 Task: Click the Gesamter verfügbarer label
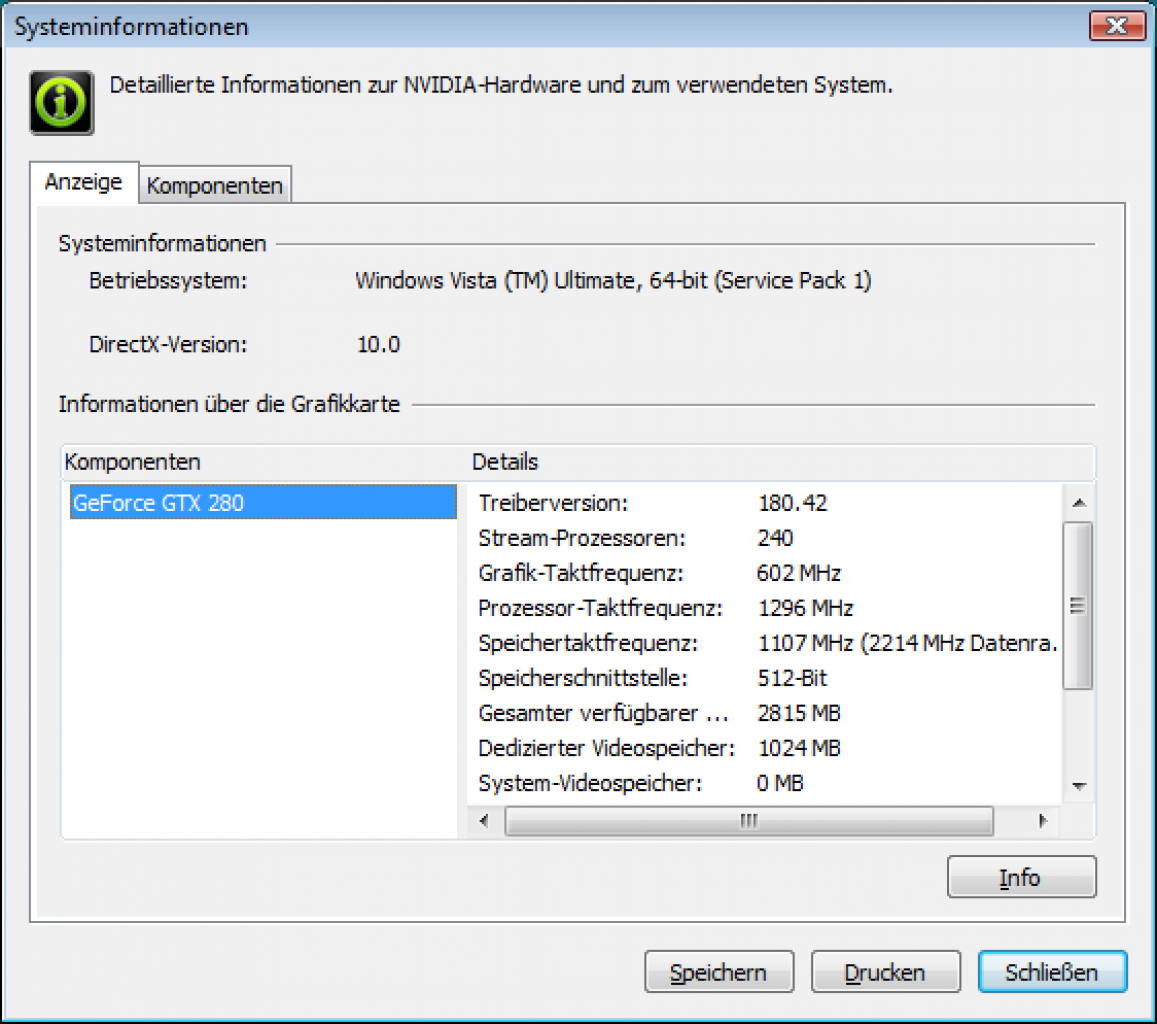click(x=604, y=713)
